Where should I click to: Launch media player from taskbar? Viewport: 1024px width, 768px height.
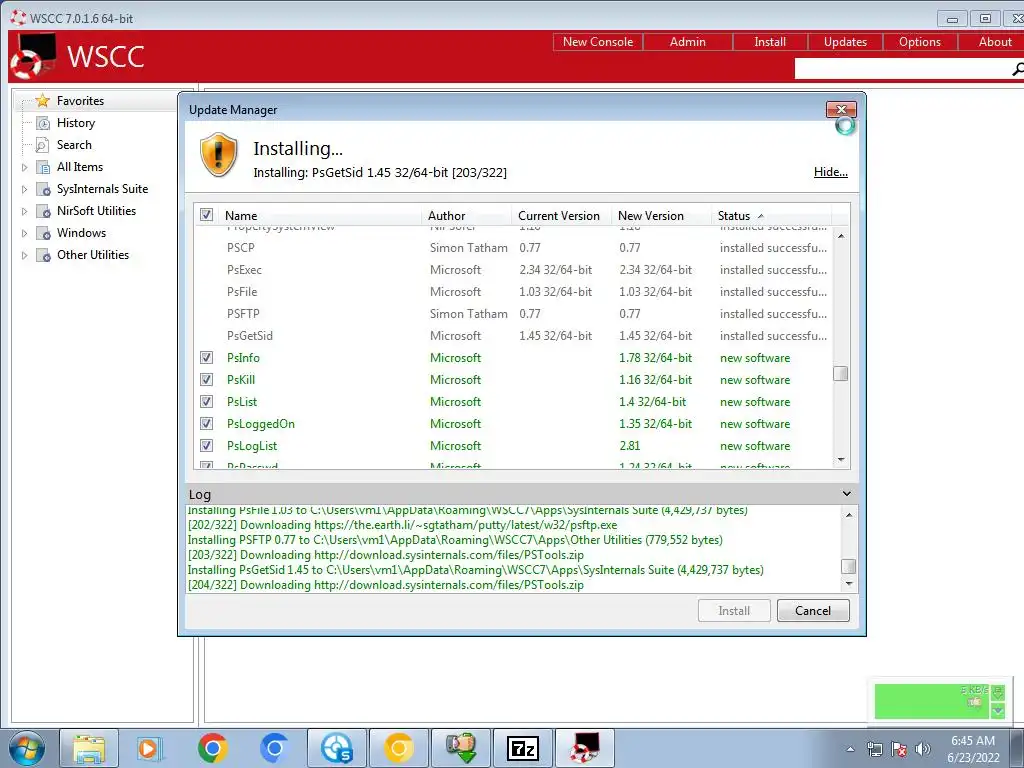click(150, 748)
